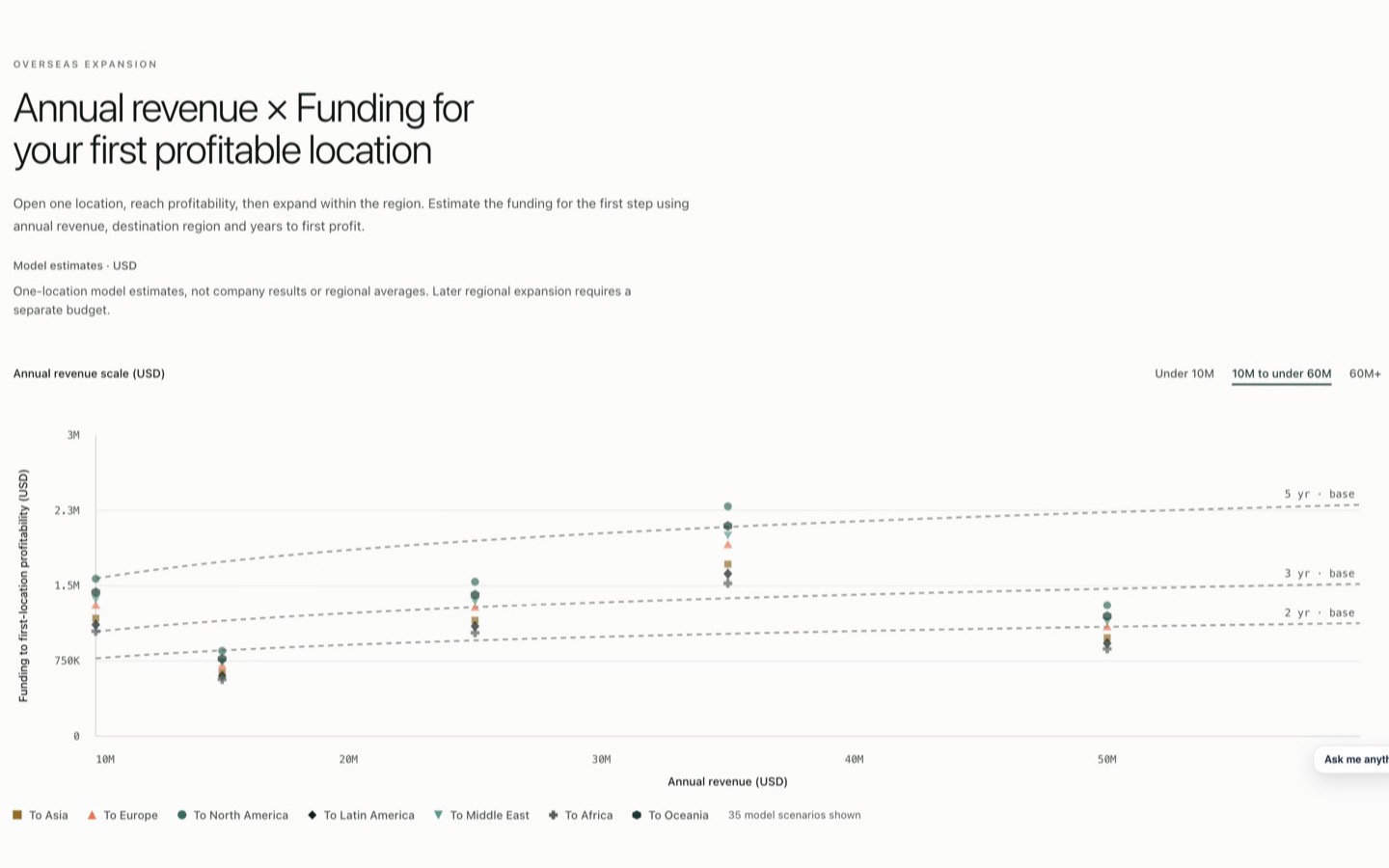The width and height of the screenshot is (1389, 868).
Task: Toggle the To Asia legend square marker
Action: 17,815
